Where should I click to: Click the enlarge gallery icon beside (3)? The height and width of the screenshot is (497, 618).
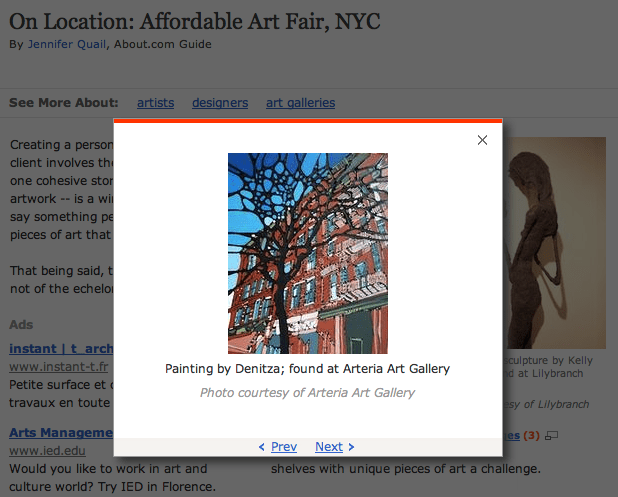coord(551,436)
